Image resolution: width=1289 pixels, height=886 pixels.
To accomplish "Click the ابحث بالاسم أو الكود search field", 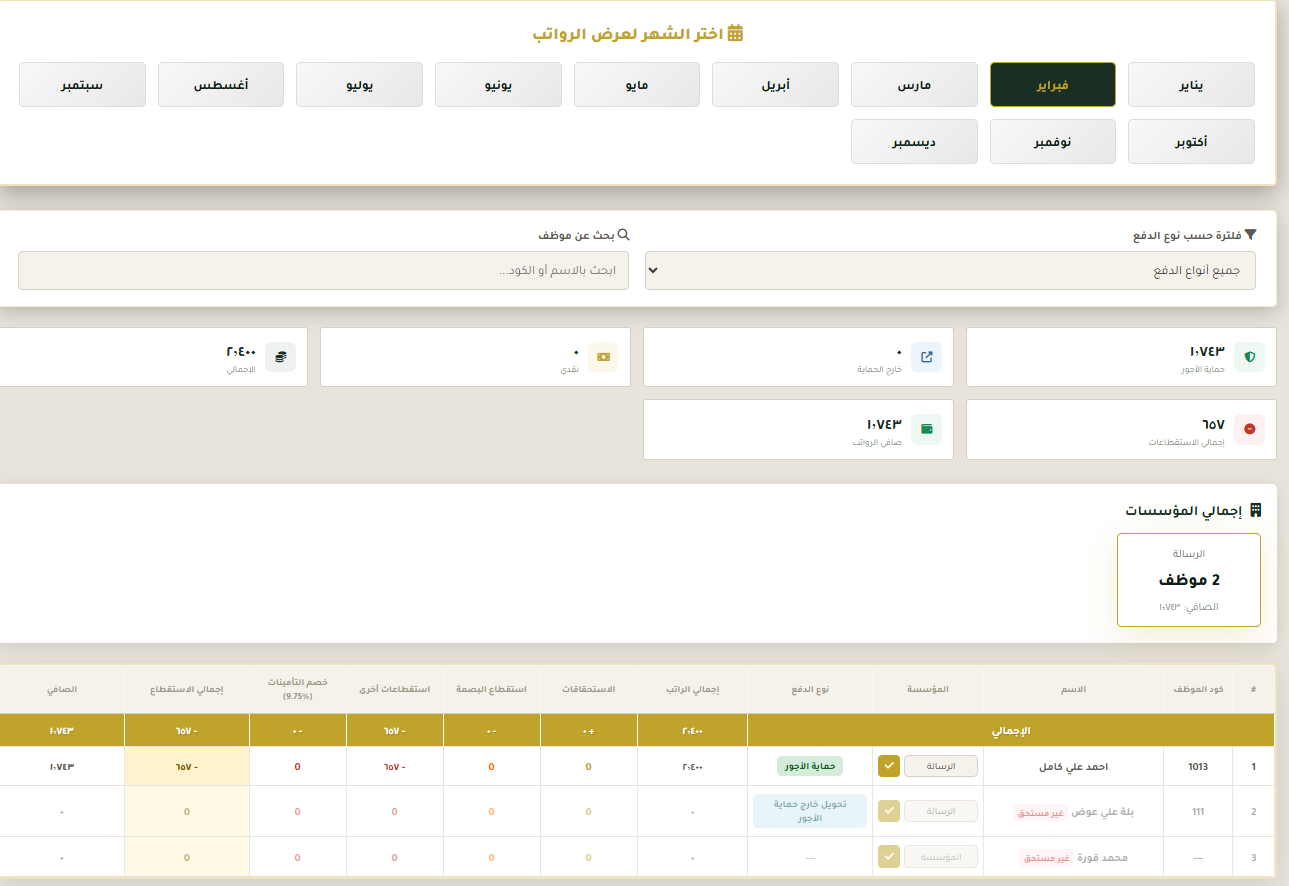I will click(x=323, y=270).
